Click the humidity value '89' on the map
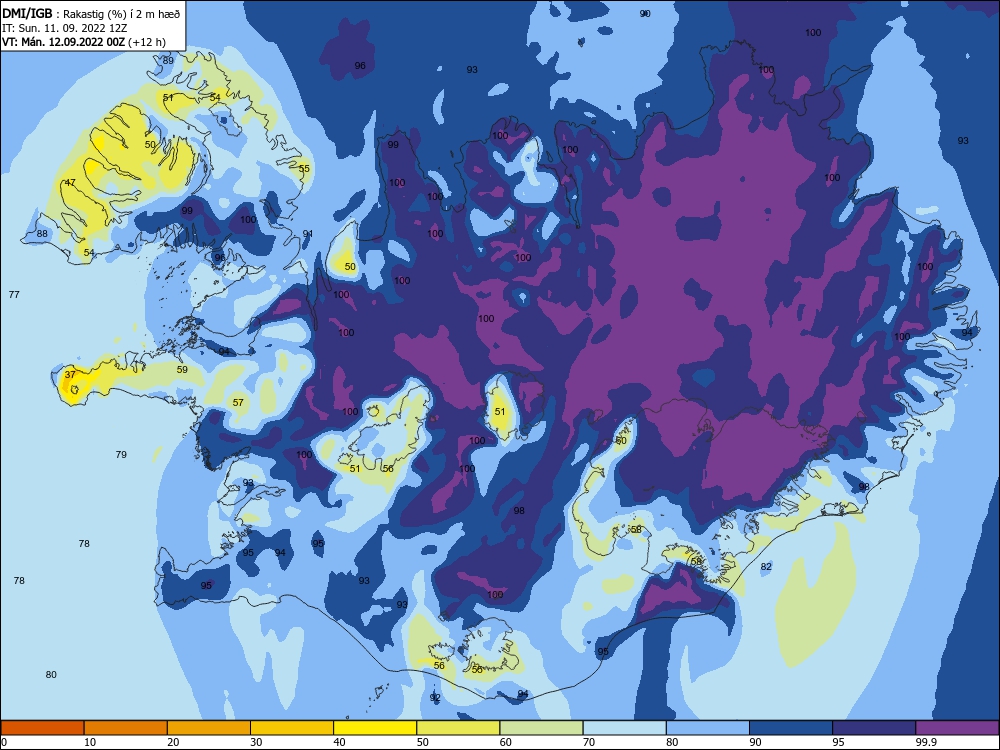Image resolution: width=1000 pixels, height=750 pixels. tap(168, 61)
